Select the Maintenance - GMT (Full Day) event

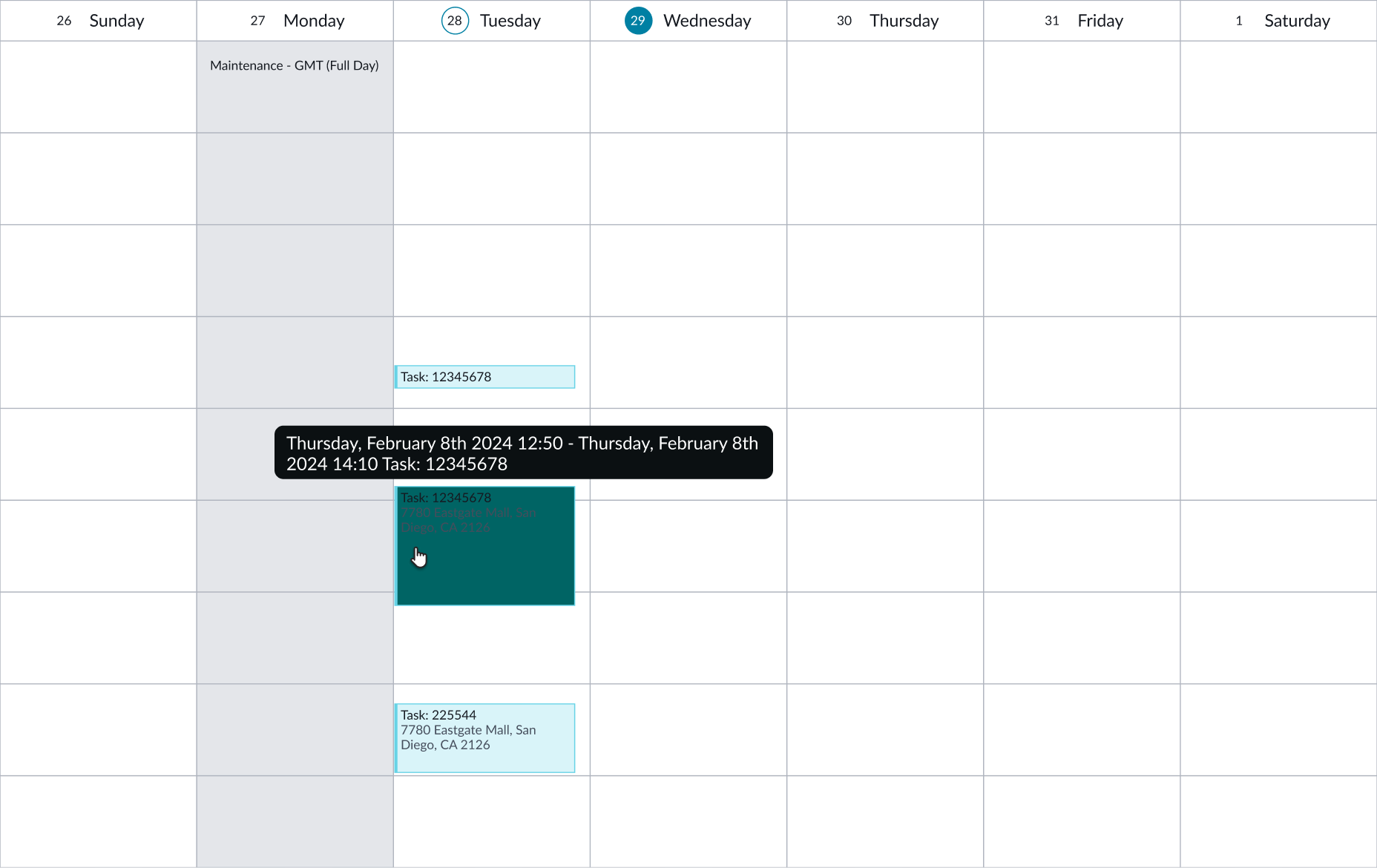295,65
